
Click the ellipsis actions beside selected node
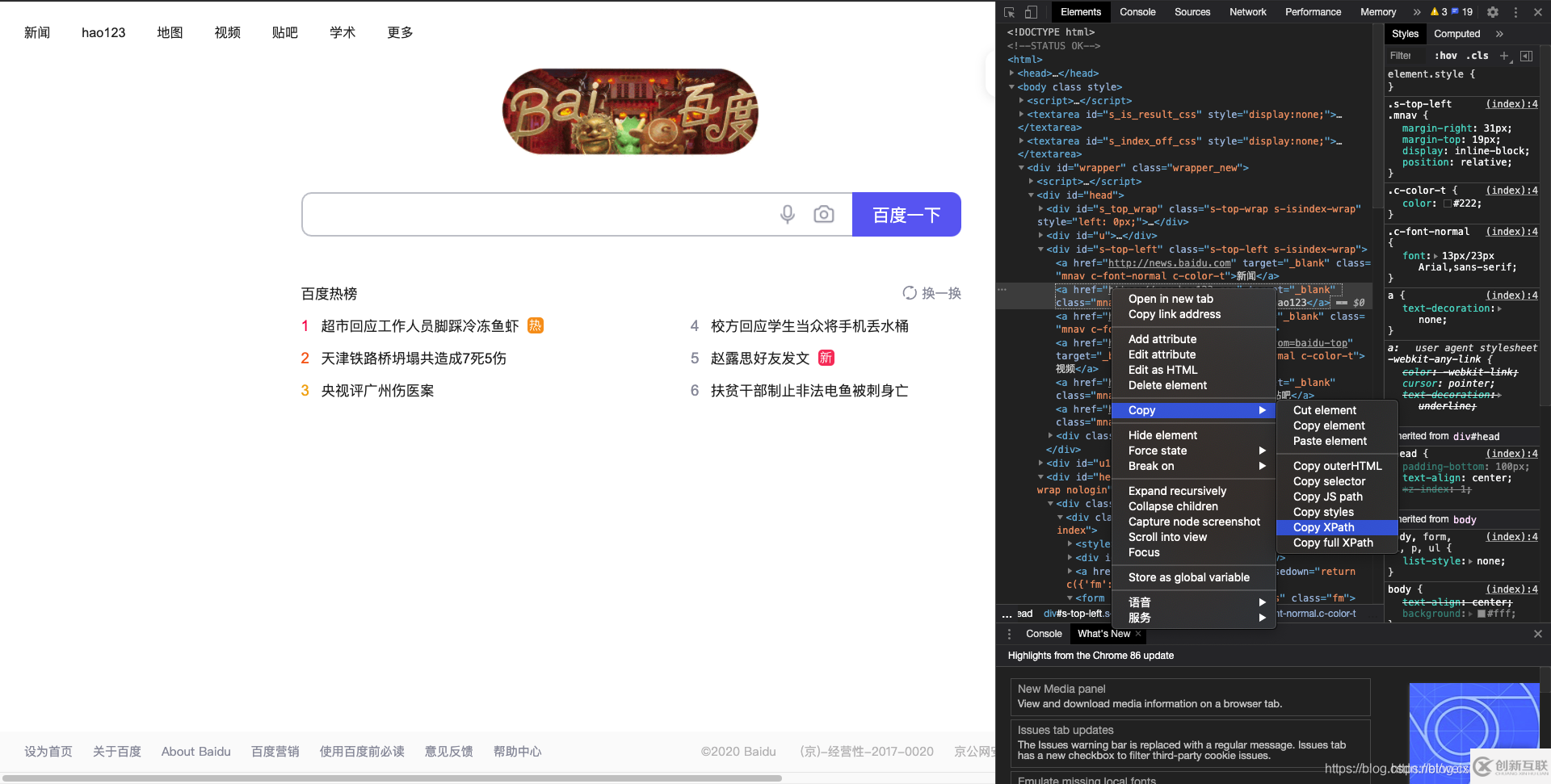(x=1002, y=289)
